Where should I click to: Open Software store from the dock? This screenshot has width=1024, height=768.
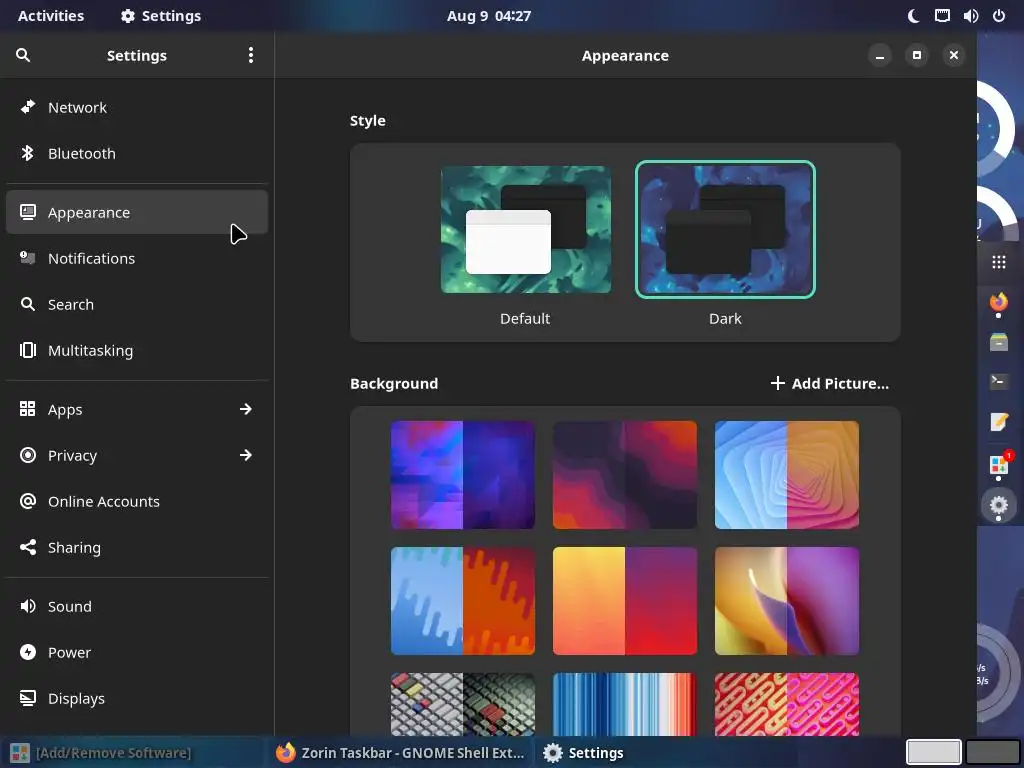[x=999, y=465]
